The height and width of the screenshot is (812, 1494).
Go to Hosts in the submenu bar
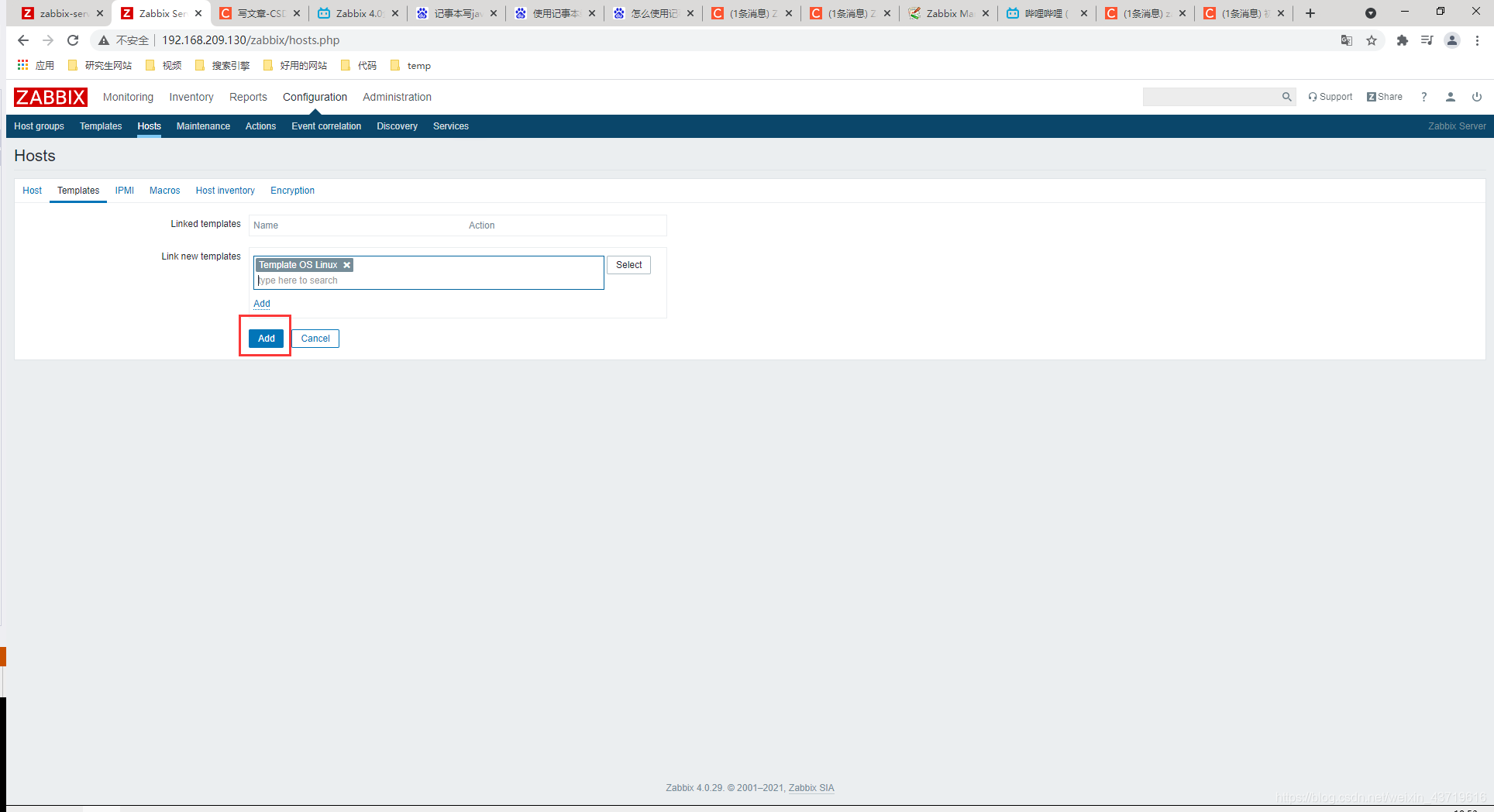click(150, 126)
